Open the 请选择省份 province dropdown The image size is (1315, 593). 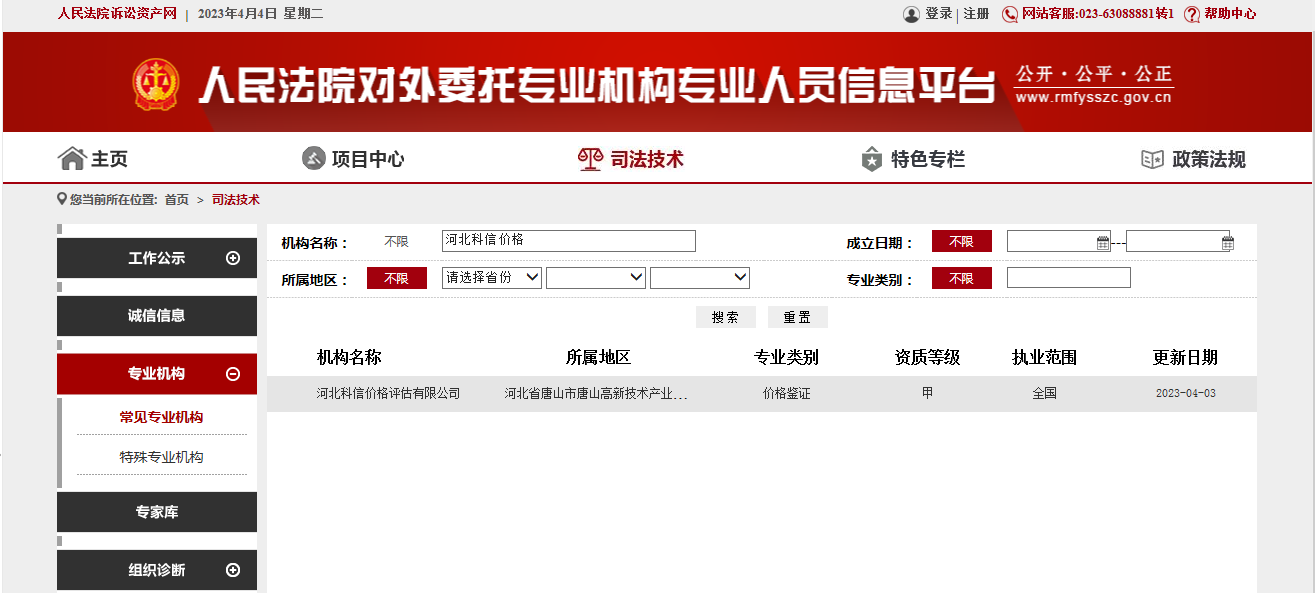coord(491,278)
